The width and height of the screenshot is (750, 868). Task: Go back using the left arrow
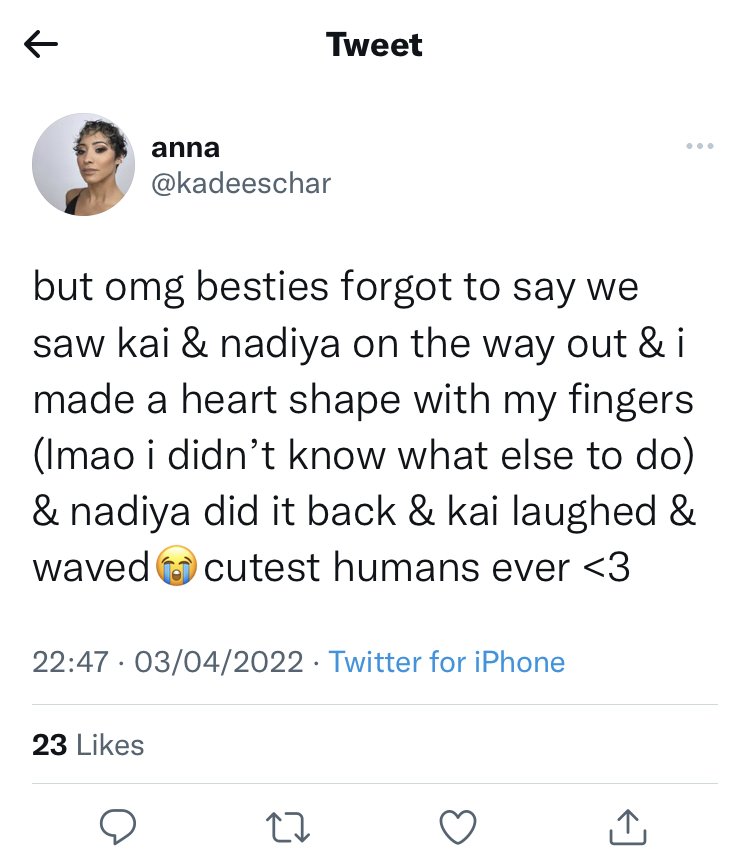tap(41, 44)
